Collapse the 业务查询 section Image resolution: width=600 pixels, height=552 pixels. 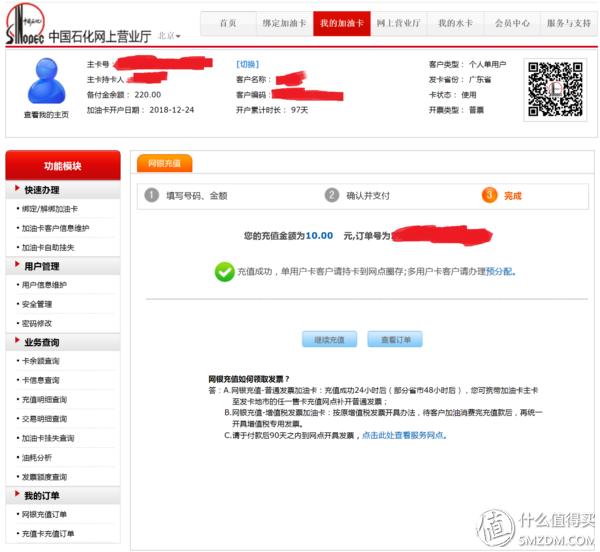click(x=63, y=342)
